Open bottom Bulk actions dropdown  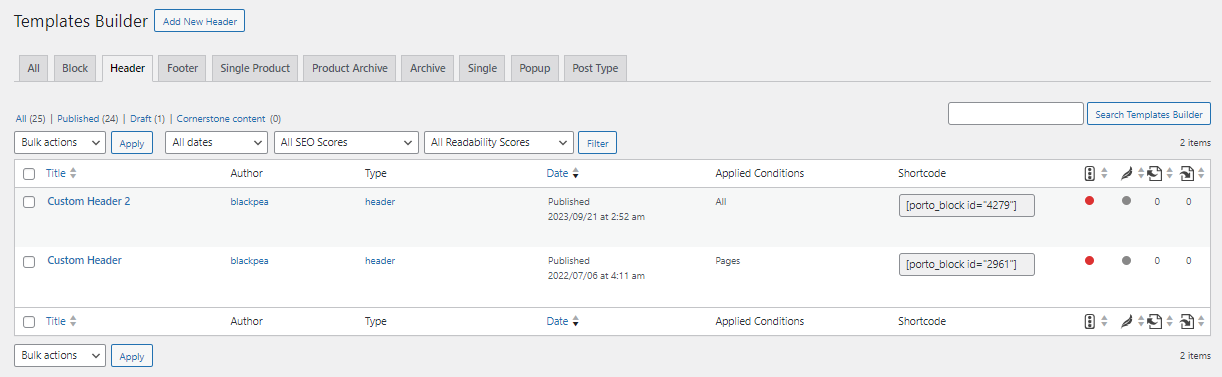coord(60,355)
